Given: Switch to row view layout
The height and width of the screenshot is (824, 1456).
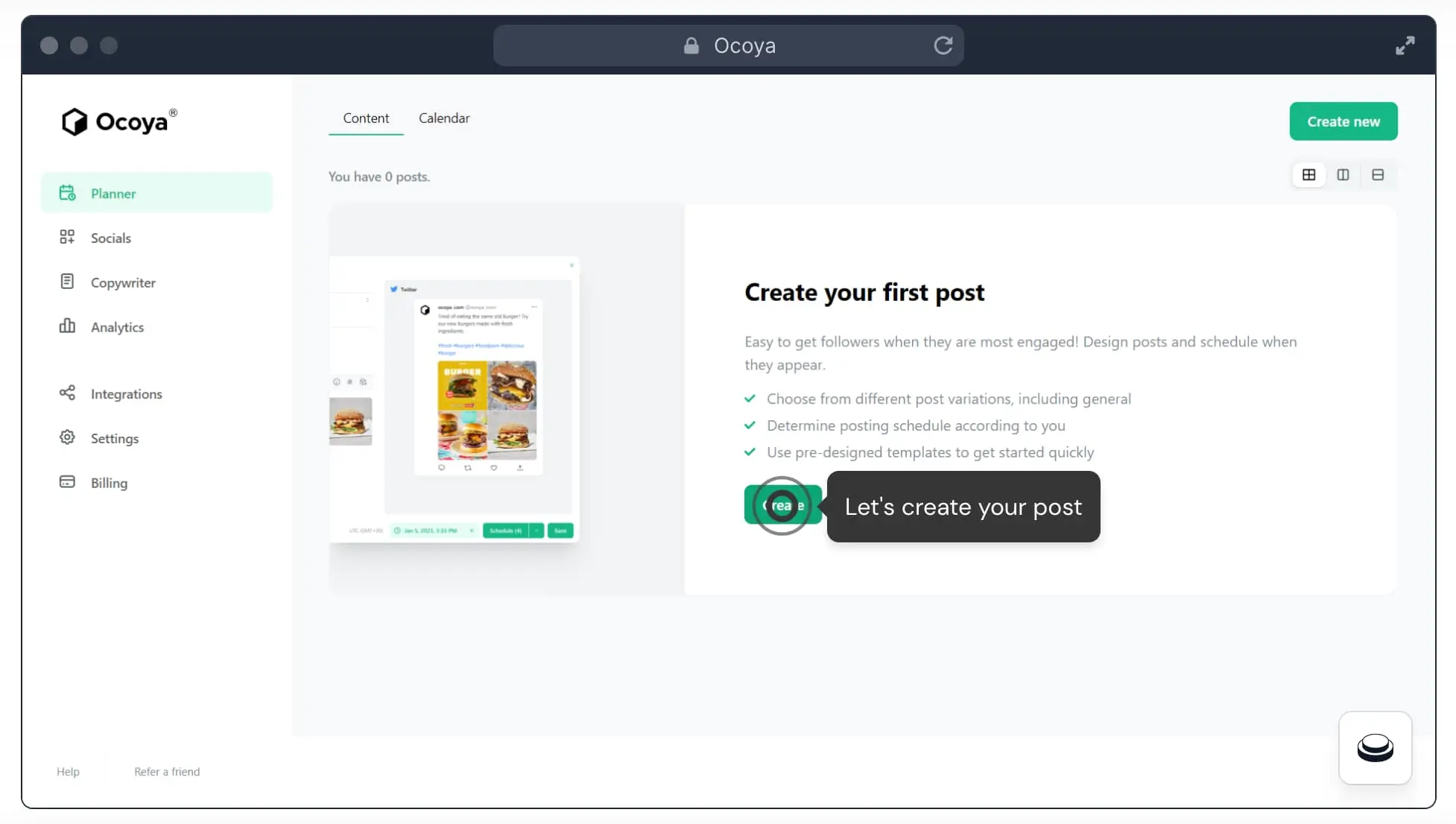Looking at the screenshot, I should click(1378, 174).
